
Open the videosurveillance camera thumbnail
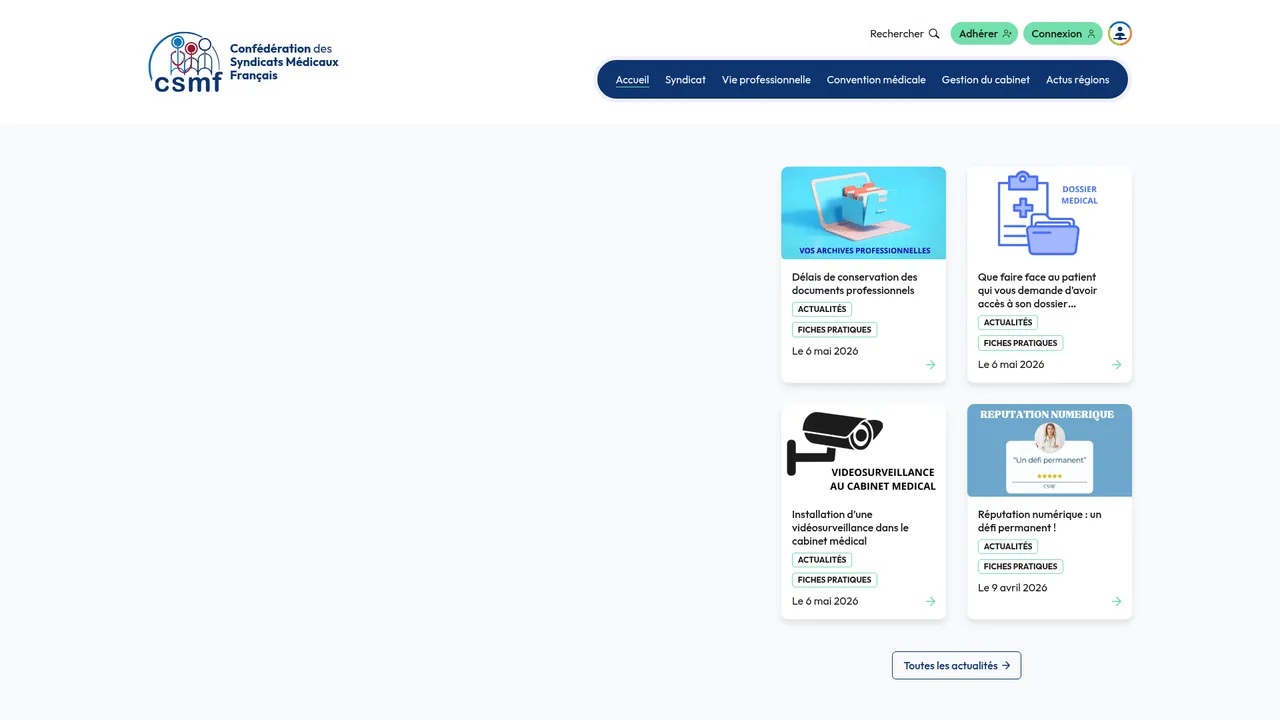[x=863, y=450]
